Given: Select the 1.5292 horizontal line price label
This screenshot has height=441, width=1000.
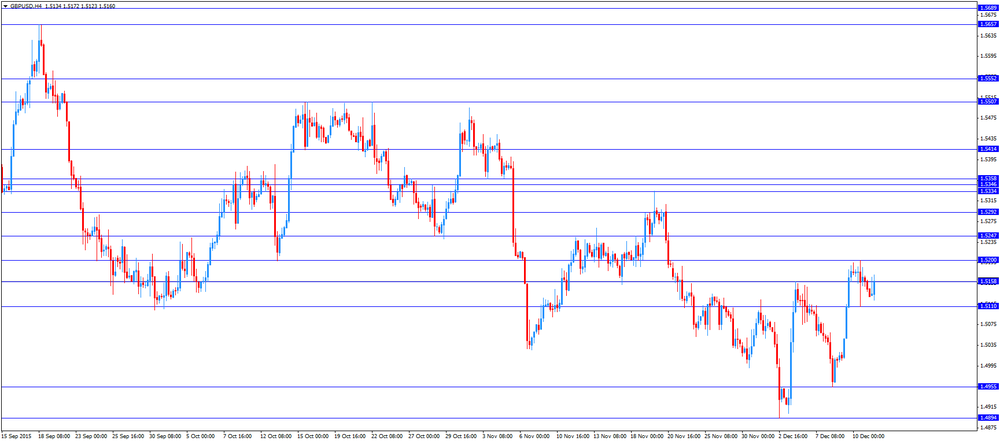Looking at the screenshot, I should click(x=988, y=212).
